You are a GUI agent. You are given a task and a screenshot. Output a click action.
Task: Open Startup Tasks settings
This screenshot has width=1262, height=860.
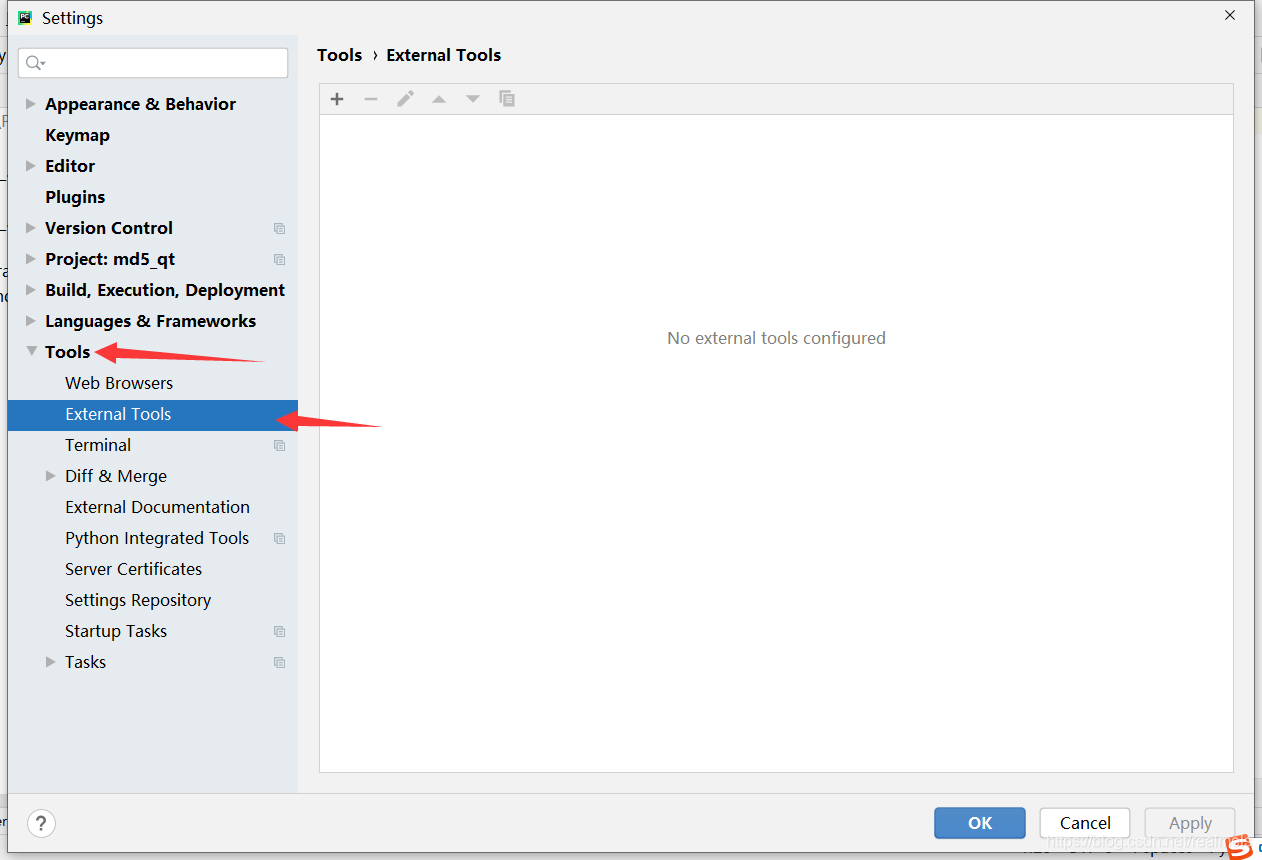[116, 631]
